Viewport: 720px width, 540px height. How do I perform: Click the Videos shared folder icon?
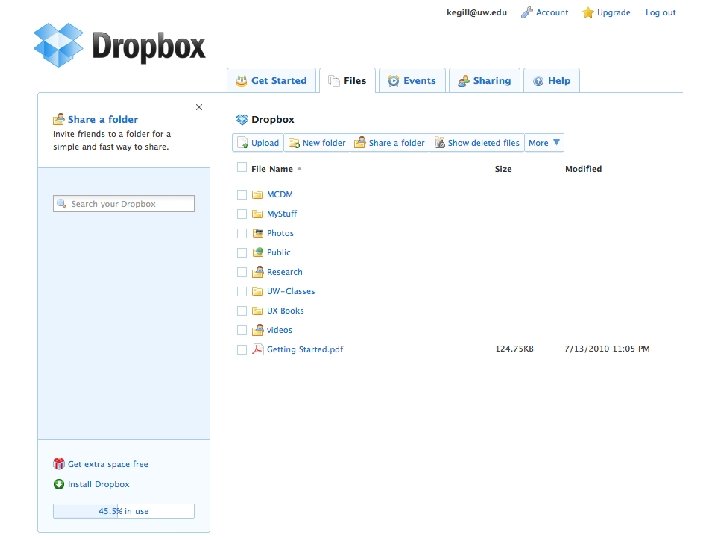pyautogui.click(x=258, y=330)
